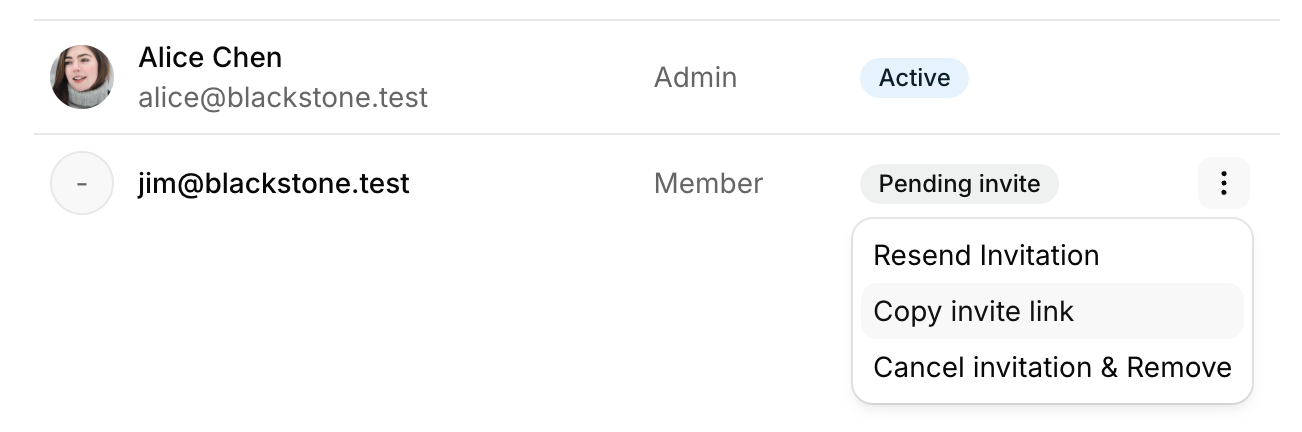Revoke Jim's invitation and remove him
Viewport: 1302px width, 432px height.
(x=1052, y=367)
